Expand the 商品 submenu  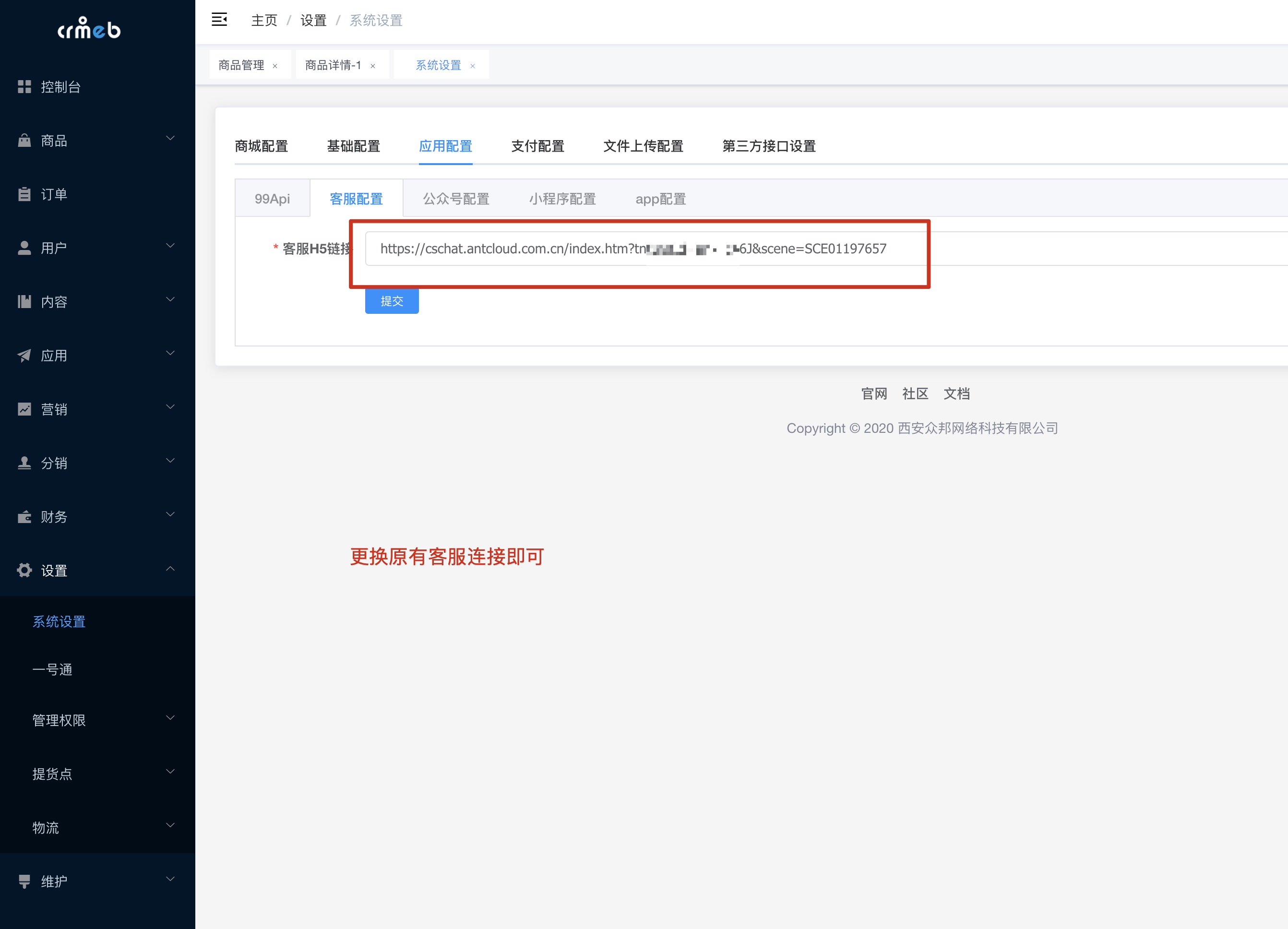[x=170, y=138]
